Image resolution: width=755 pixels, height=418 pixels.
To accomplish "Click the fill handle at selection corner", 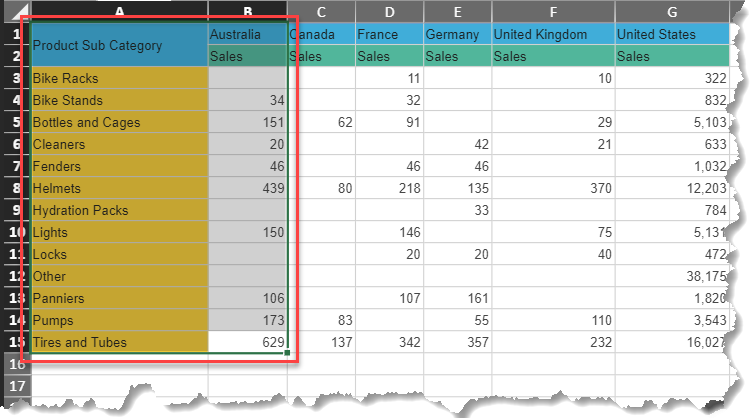I will 288,353.
